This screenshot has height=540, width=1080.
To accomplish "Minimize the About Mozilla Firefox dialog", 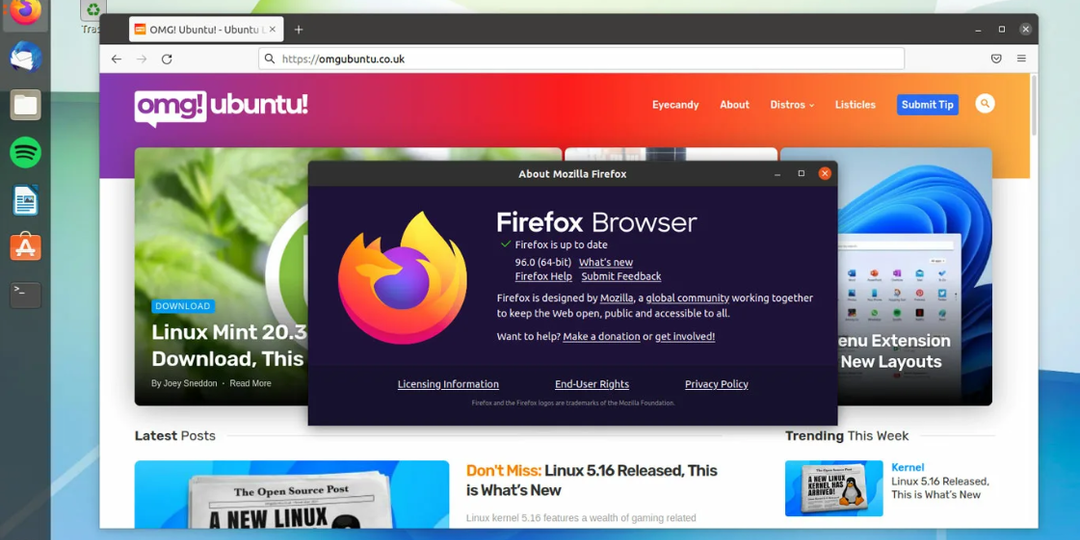I will click(777, 174).
